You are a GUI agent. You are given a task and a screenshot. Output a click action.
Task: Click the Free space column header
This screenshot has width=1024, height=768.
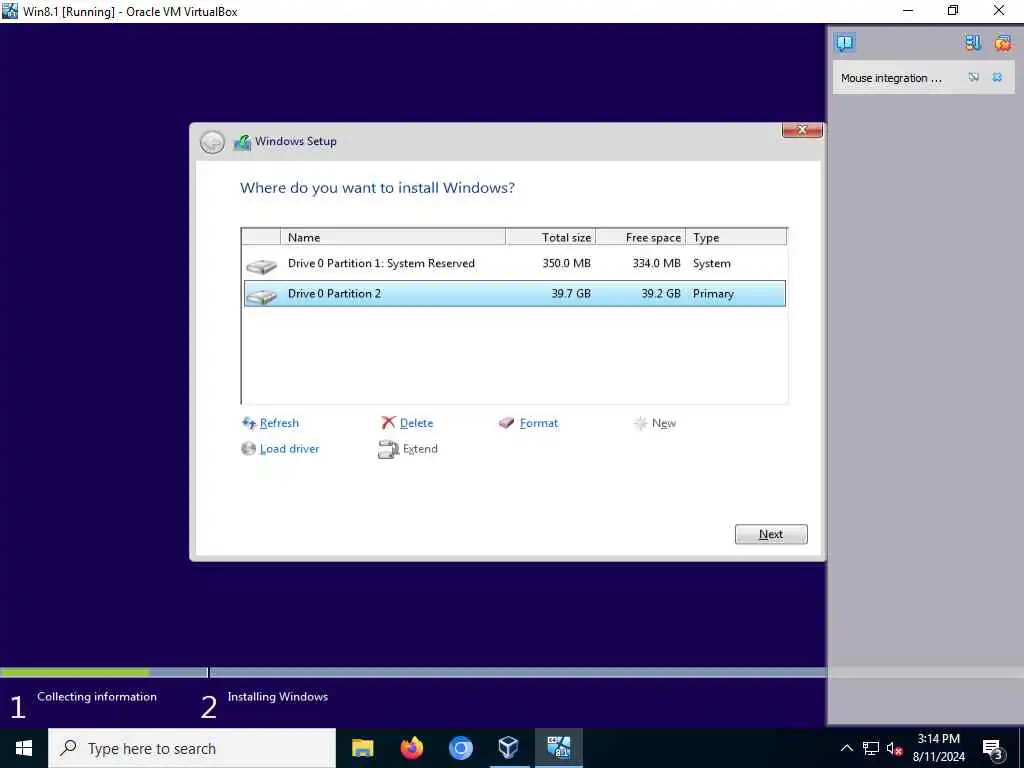pos(641,237)
